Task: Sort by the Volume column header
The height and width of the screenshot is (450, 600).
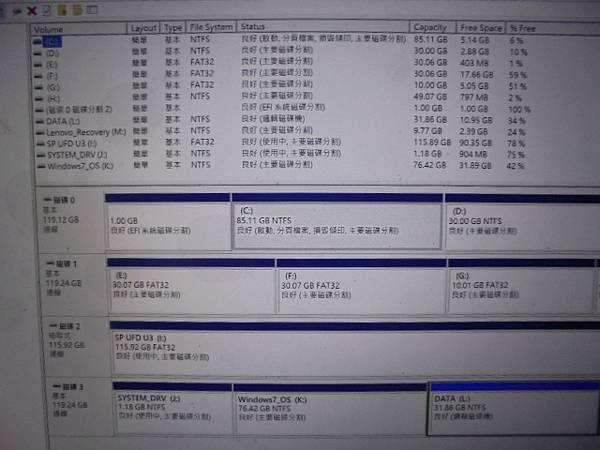Action: point(79,29)
